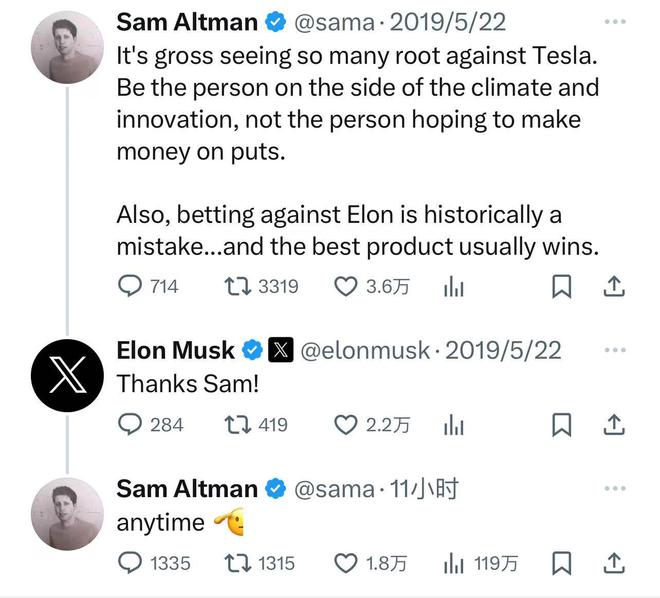Reply to Elon Musk's 'Thanks Sam!' tweet
Viewport: 660px width, 598px height.
[131, 424]
